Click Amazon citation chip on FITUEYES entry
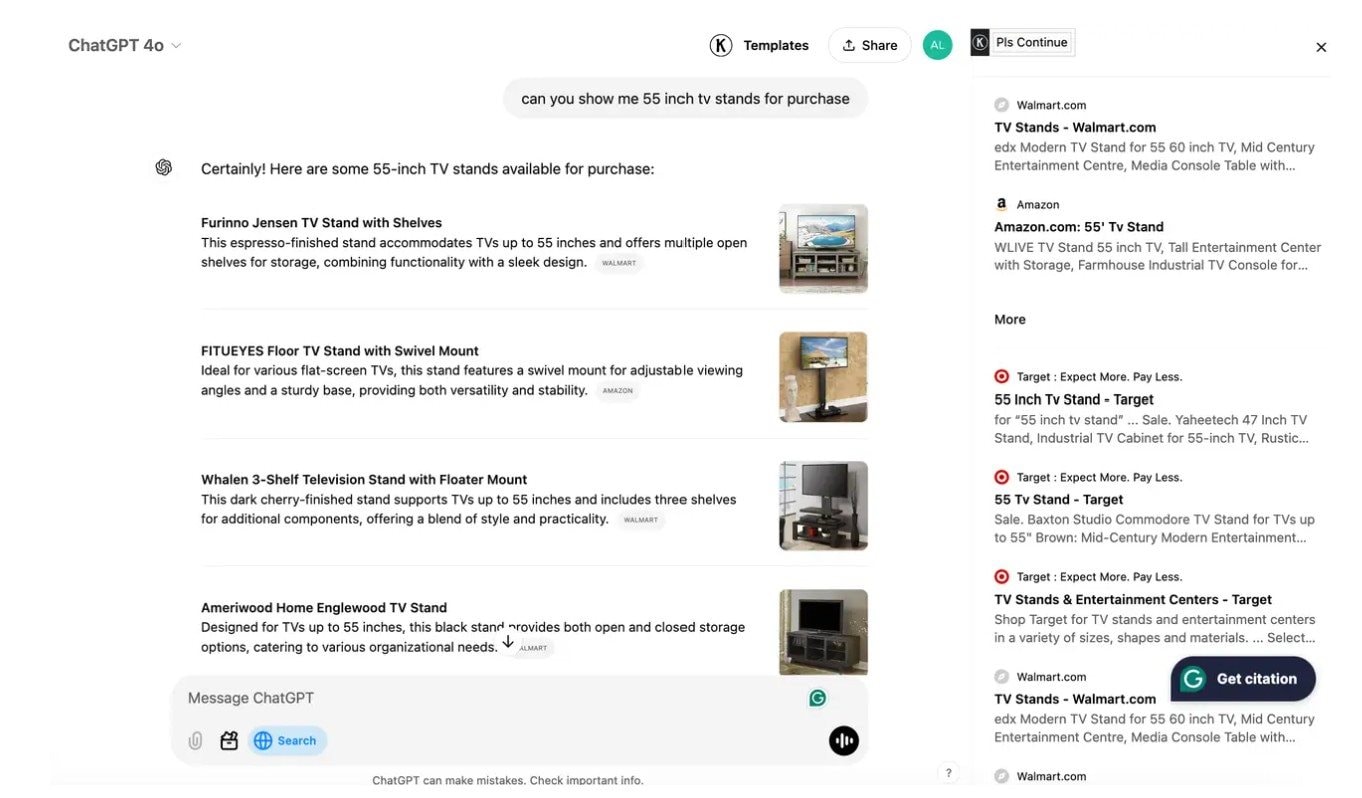Screen dimensions: 1362x798 click(617, 391)
